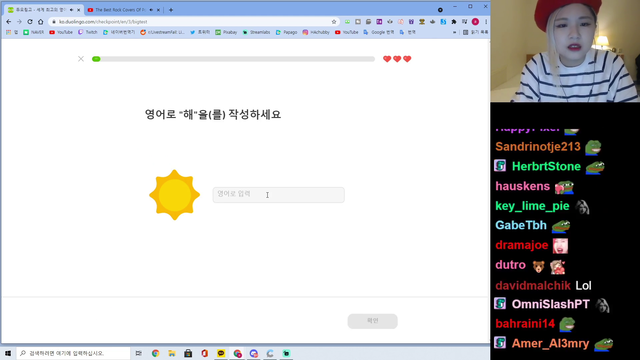Click hauskens username in chat
Screen dimensions: 640x360
pyautogui.click(x=522, y=186)
